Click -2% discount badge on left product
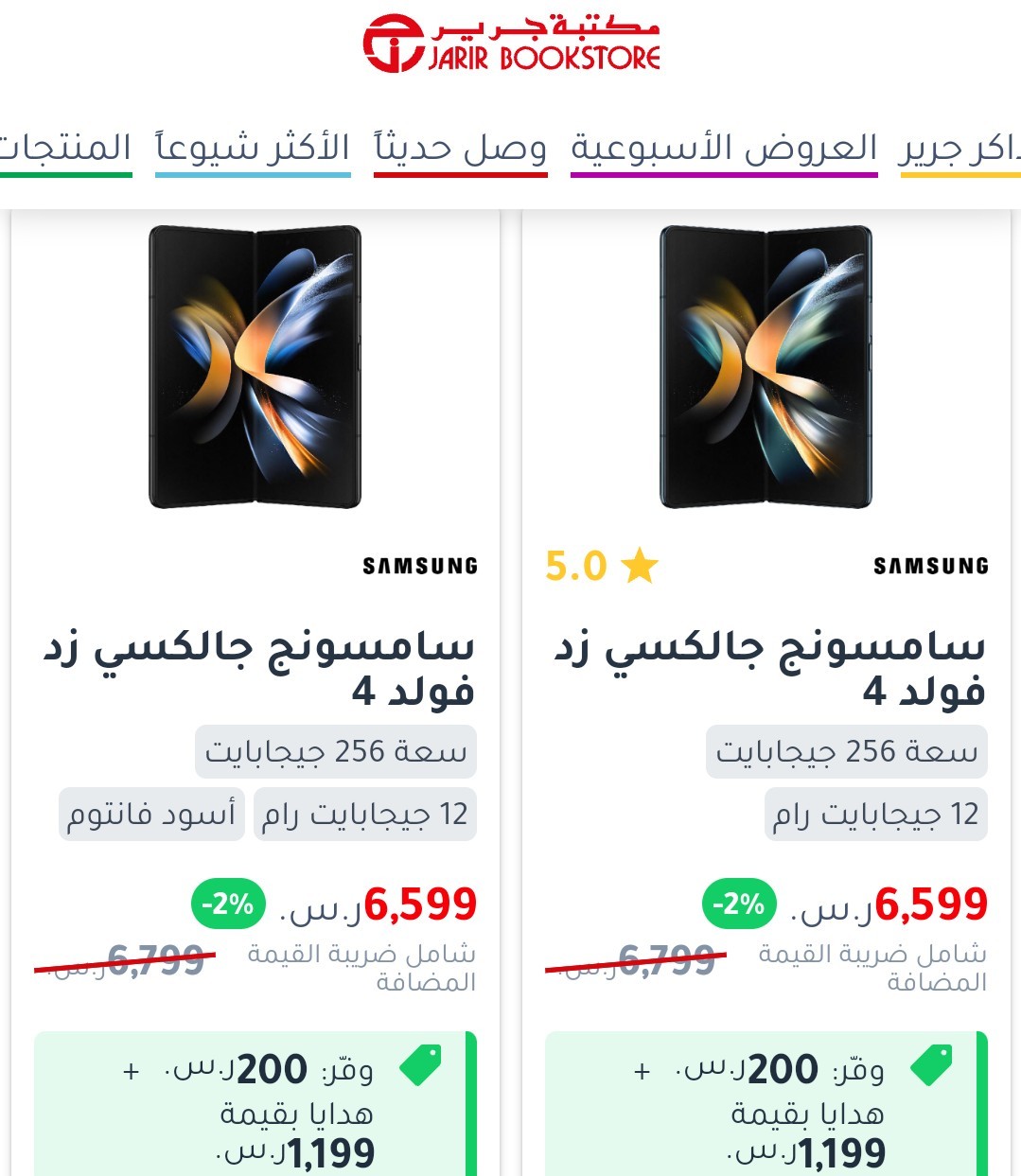 [x=228, y=904]
